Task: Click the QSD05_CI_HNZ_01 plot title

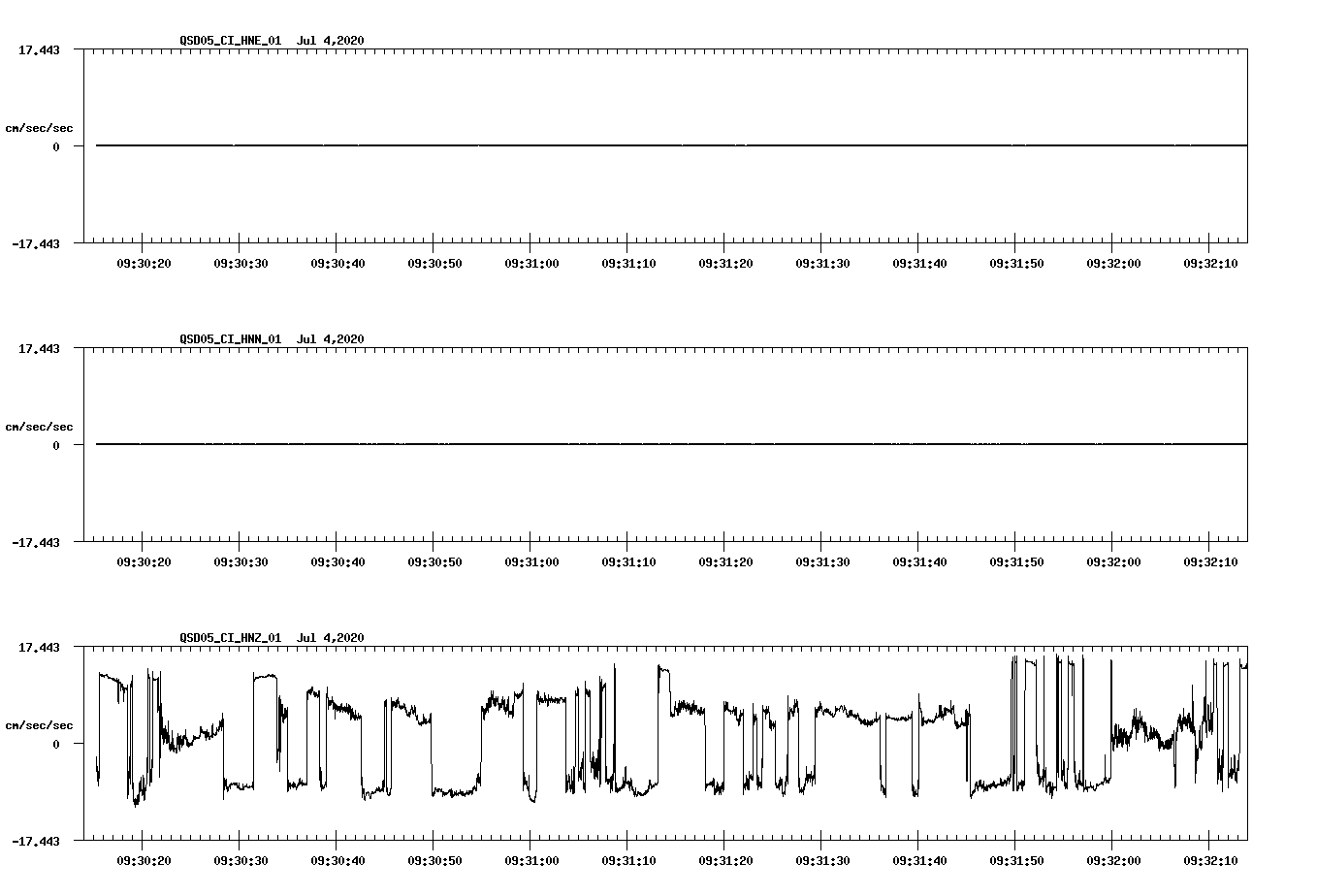Action: coord(273,637)
